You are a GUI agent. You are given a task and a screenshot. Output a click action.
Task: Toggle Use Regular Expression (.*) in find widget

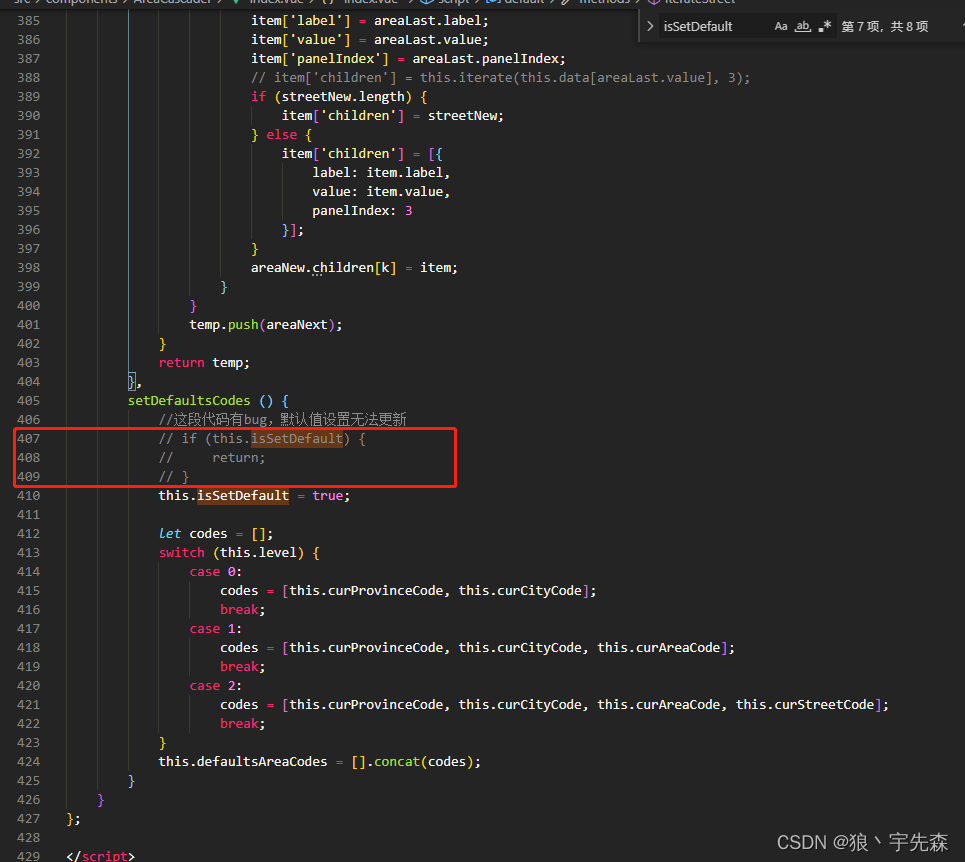tap(825, 26)
